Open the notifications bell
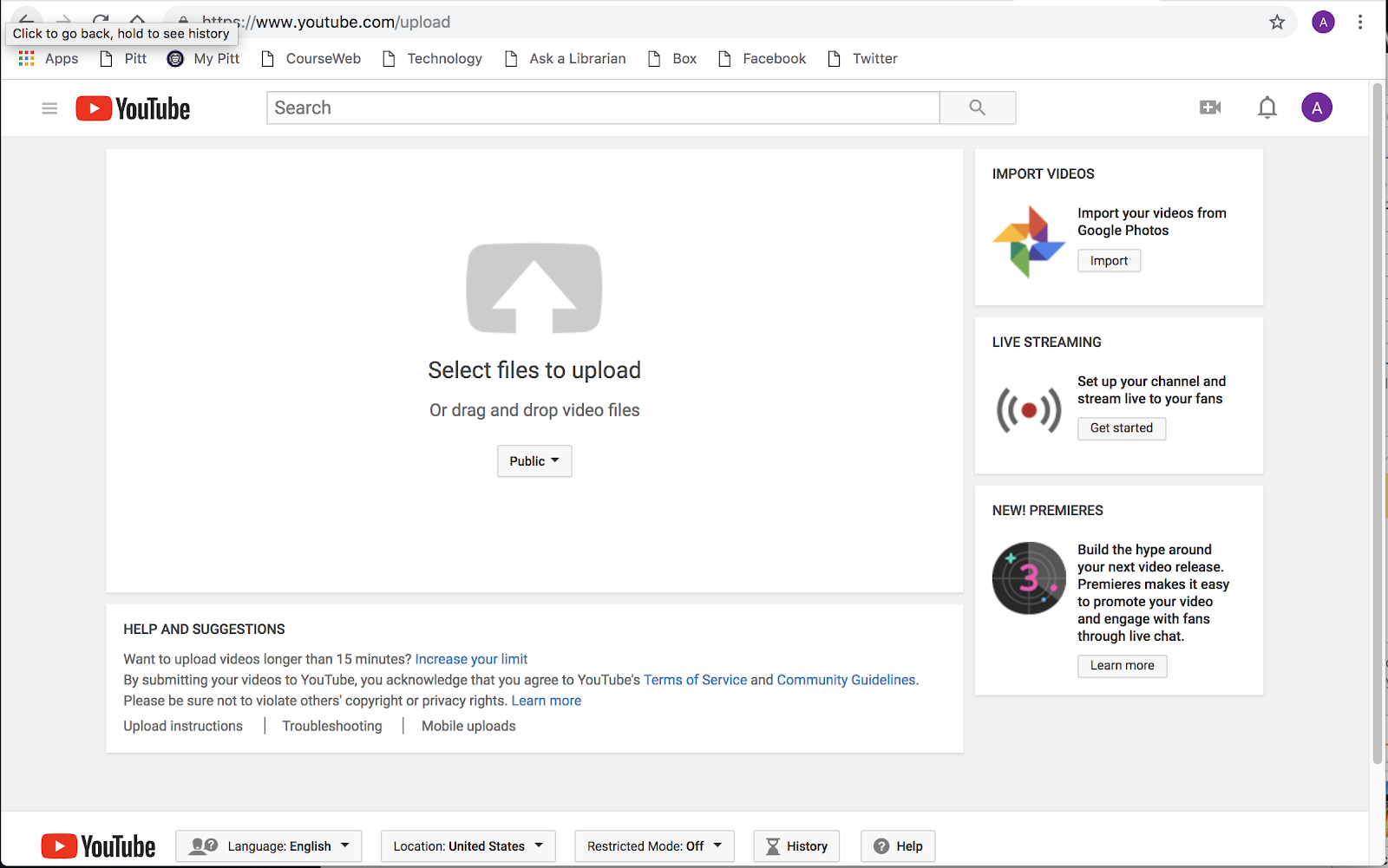1388x868 pixels. pyautogui.click(x=1267, y=108)
